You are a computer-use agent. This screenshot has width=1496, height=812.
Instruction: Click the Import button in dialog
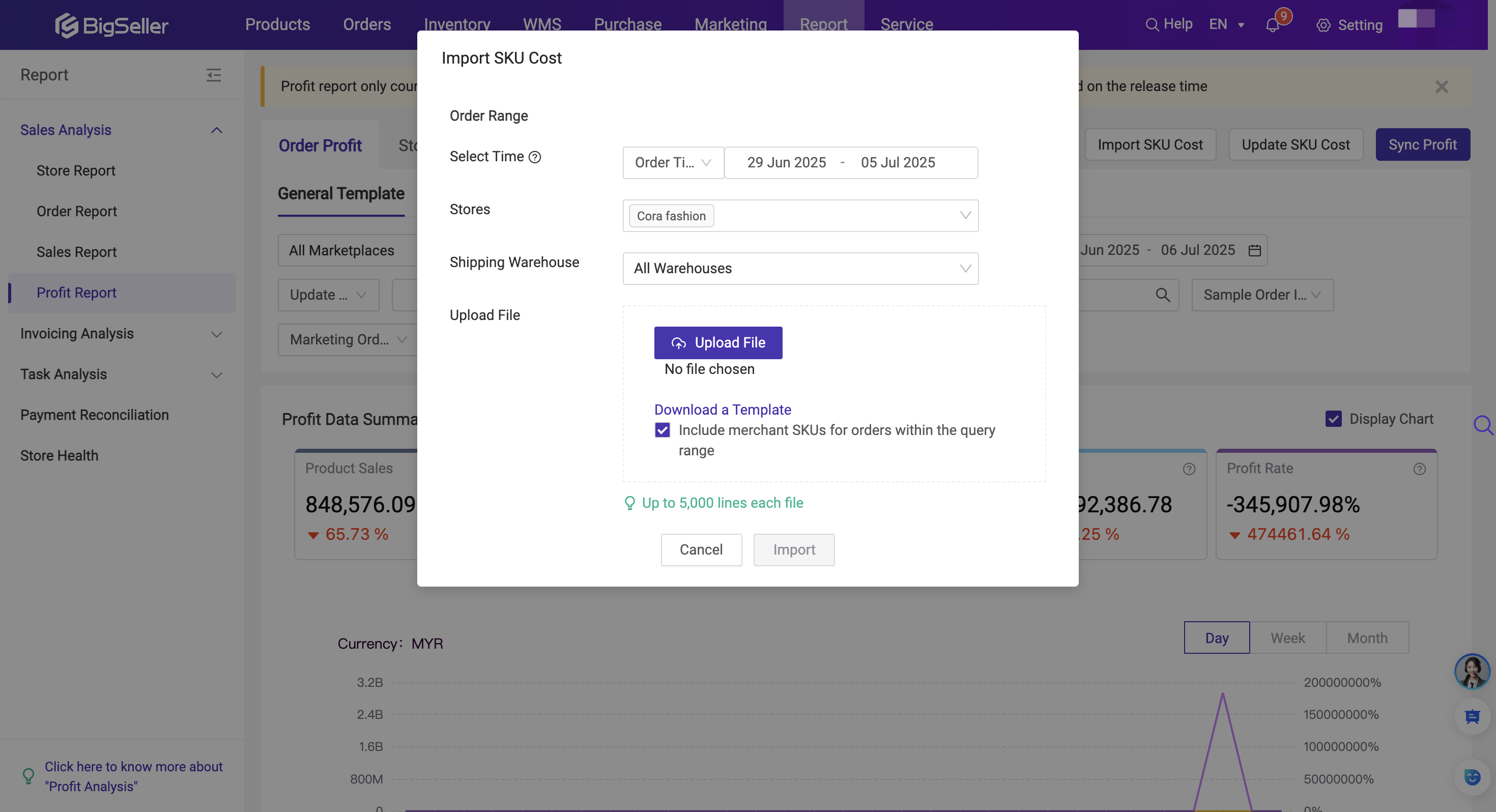click(794, 549)
